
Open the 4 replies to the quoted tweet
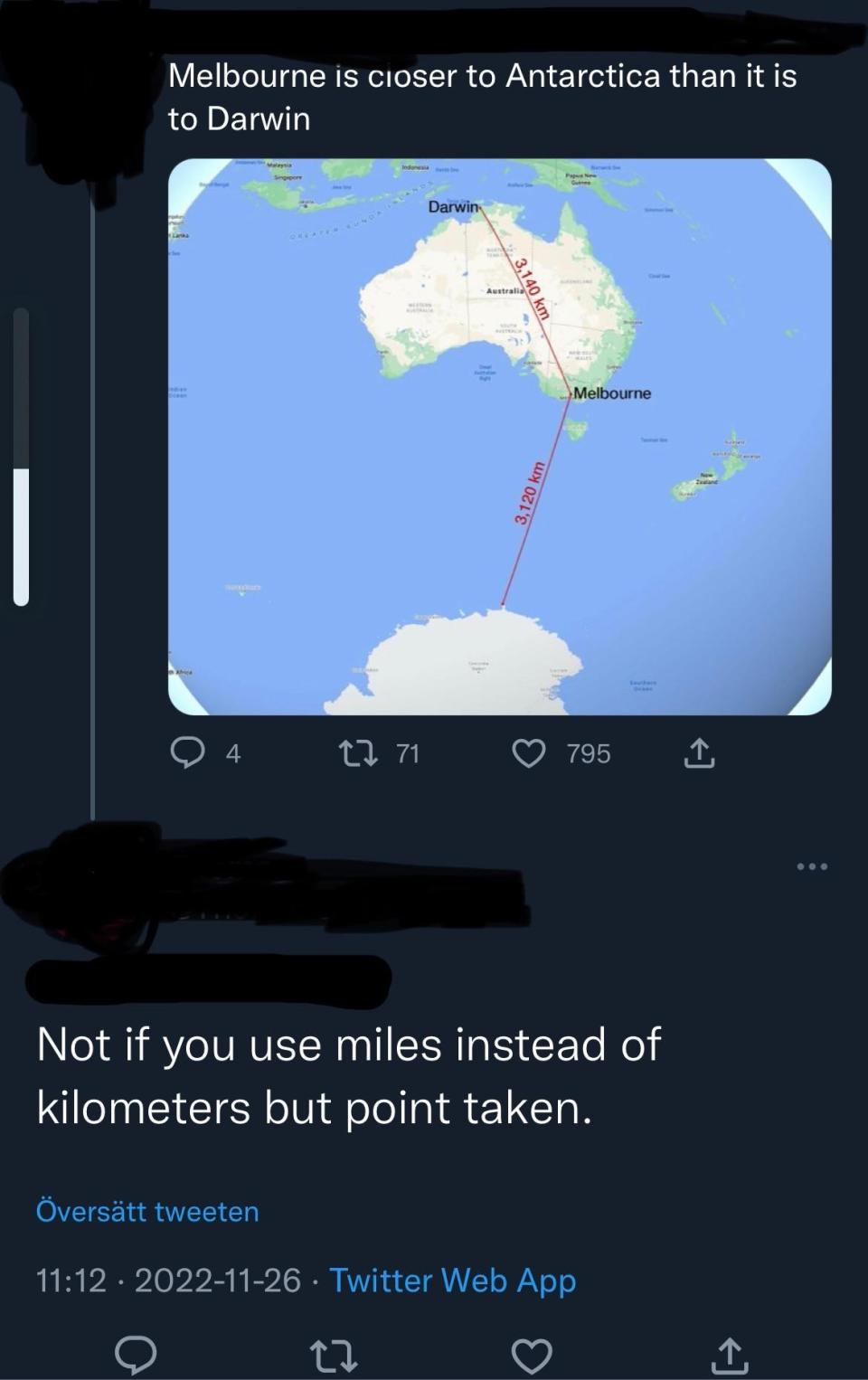click(x=232, y=753)
